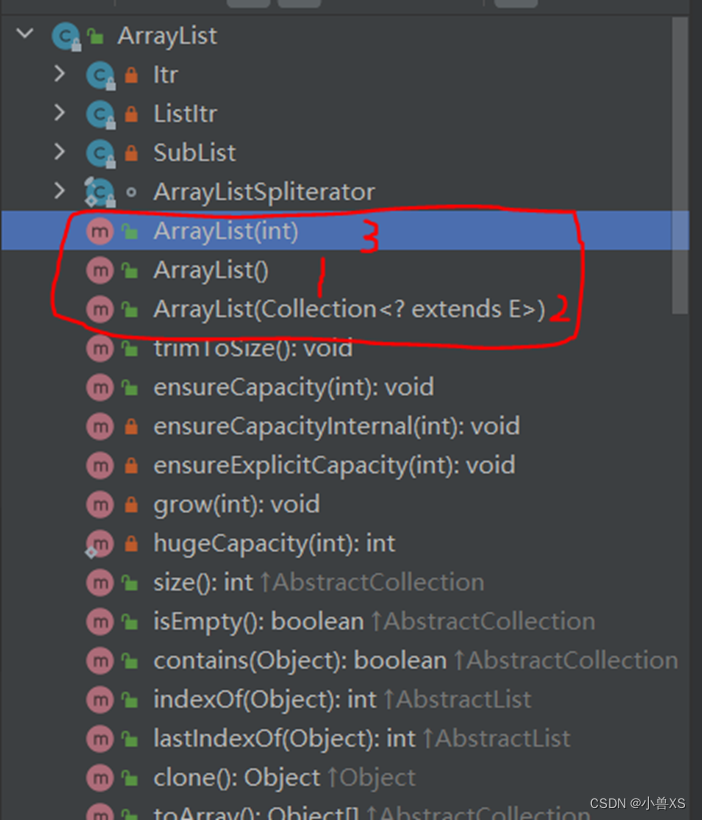Select the ArrayList(int) constructor
Screen dimensions: 702x820
[x=225, y=230]
